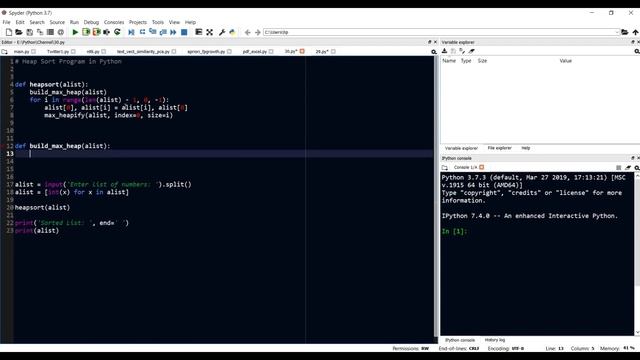Click the debug Step return icon
The image size is (640, 360).
click(x=163, y=32)
